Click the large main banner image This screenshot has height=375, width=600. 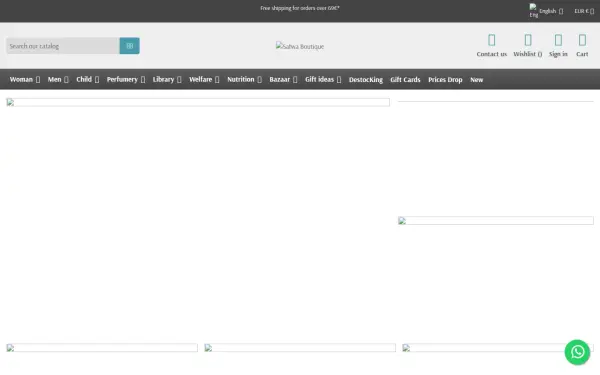tap(198, 102)
